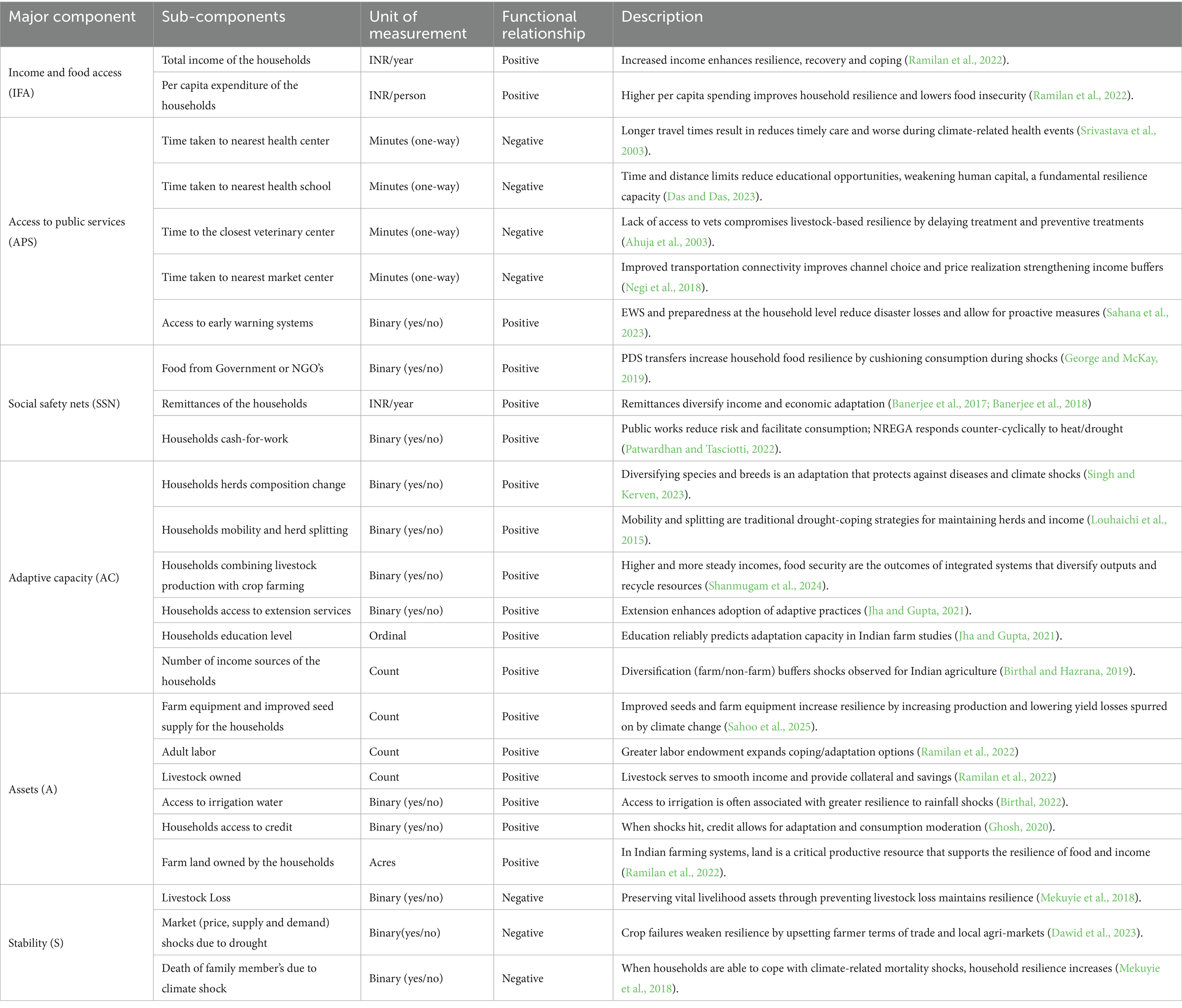The width and height of the screenshot is (1182, 1008).
Task: Open the Ahuja et al., 2003 reference
Action: click(666, 242)
